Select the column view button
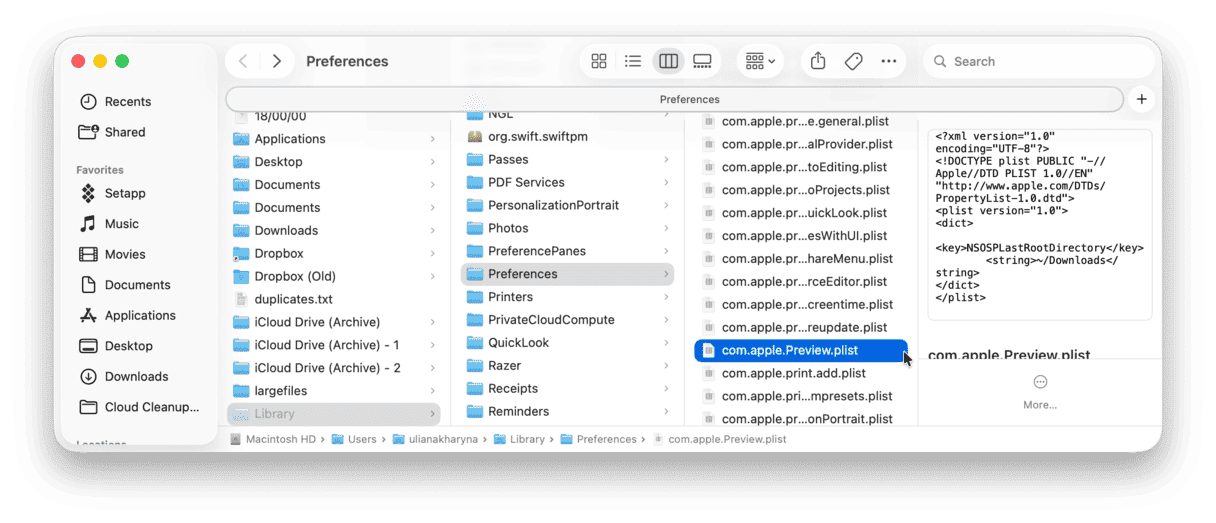This screenshot has height=523, width=1216. tap(668, 61)
